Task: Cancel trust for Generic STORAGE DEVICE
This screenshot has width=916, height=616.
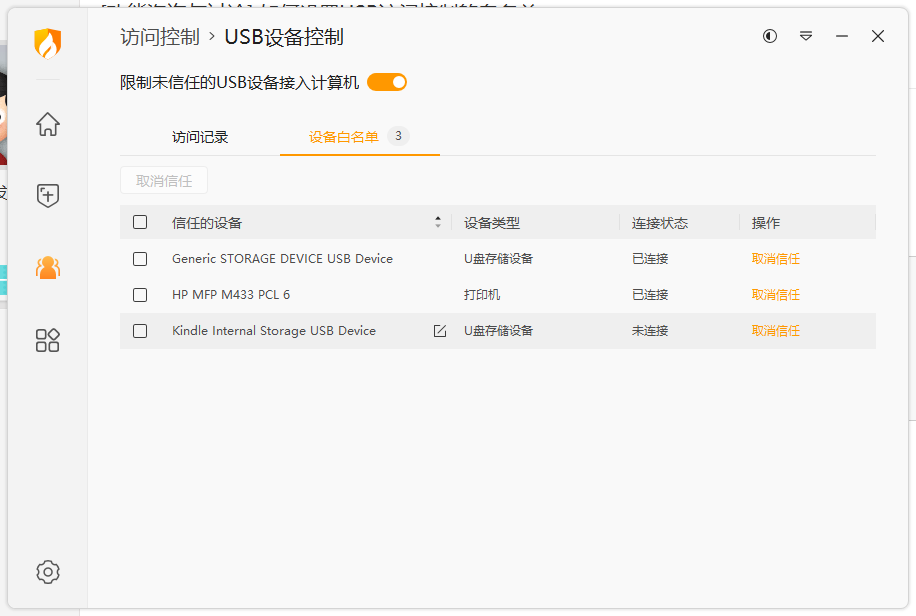Action: pos(776,259)
